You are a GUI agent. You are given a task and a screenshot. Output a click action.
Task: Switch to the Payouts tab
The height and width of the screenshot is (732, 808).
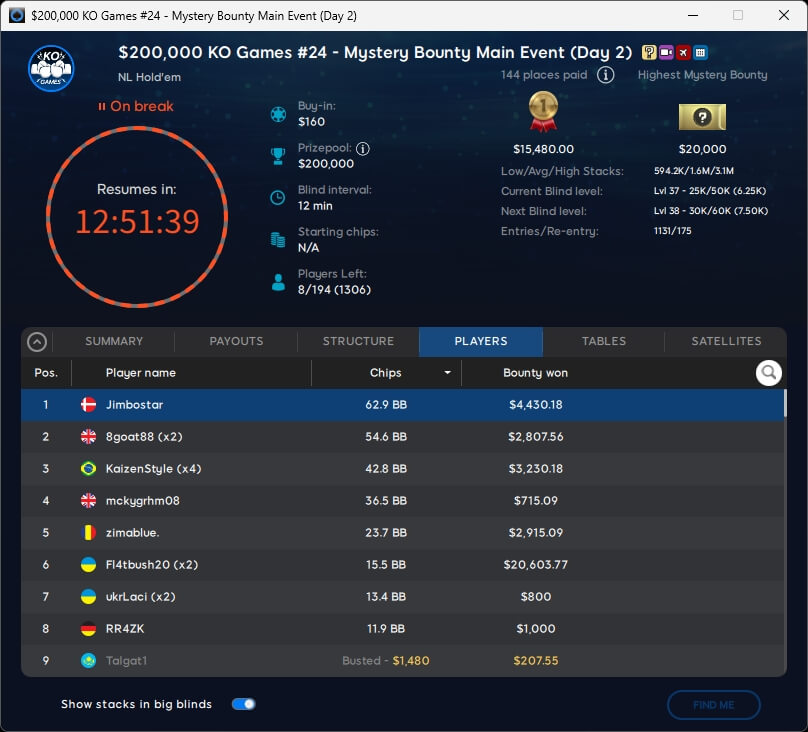tap(236, 341)
